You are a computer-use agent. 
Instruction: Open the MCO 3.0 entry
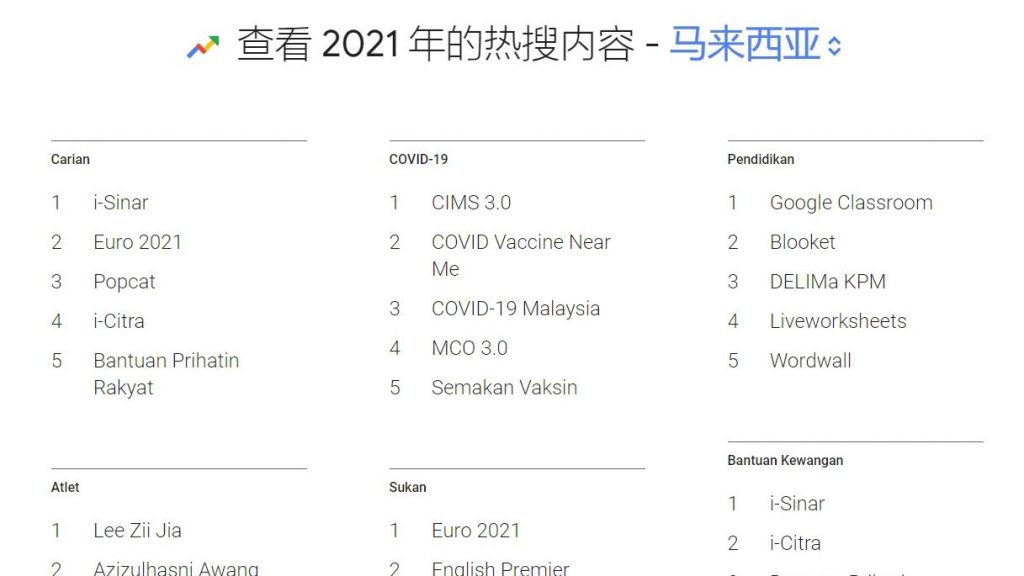point(469,348)
